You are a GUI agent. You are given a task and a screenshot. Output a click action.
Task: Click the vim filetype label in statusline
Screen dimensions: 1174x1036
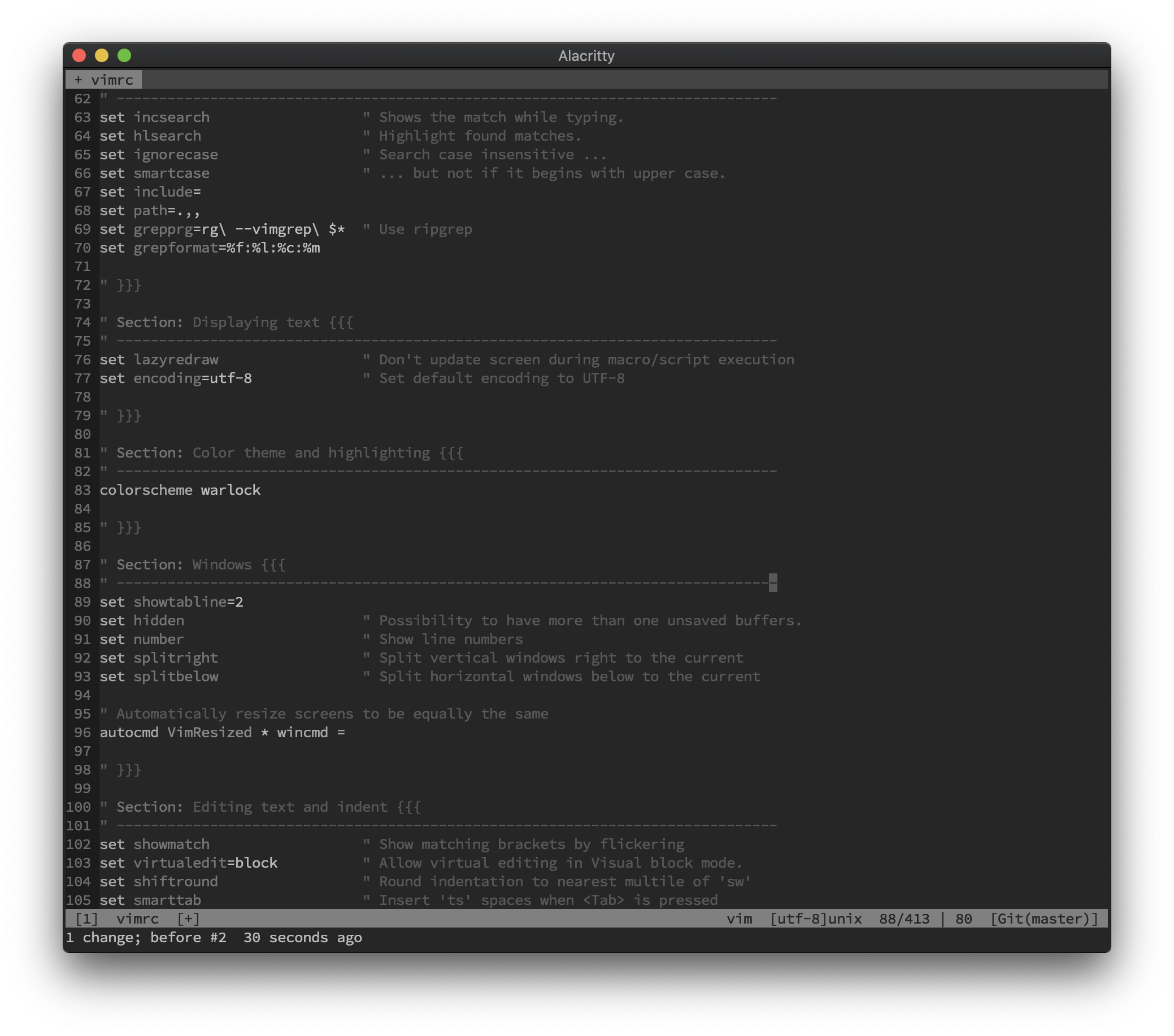pyautogui.click(x=739, y=919)
